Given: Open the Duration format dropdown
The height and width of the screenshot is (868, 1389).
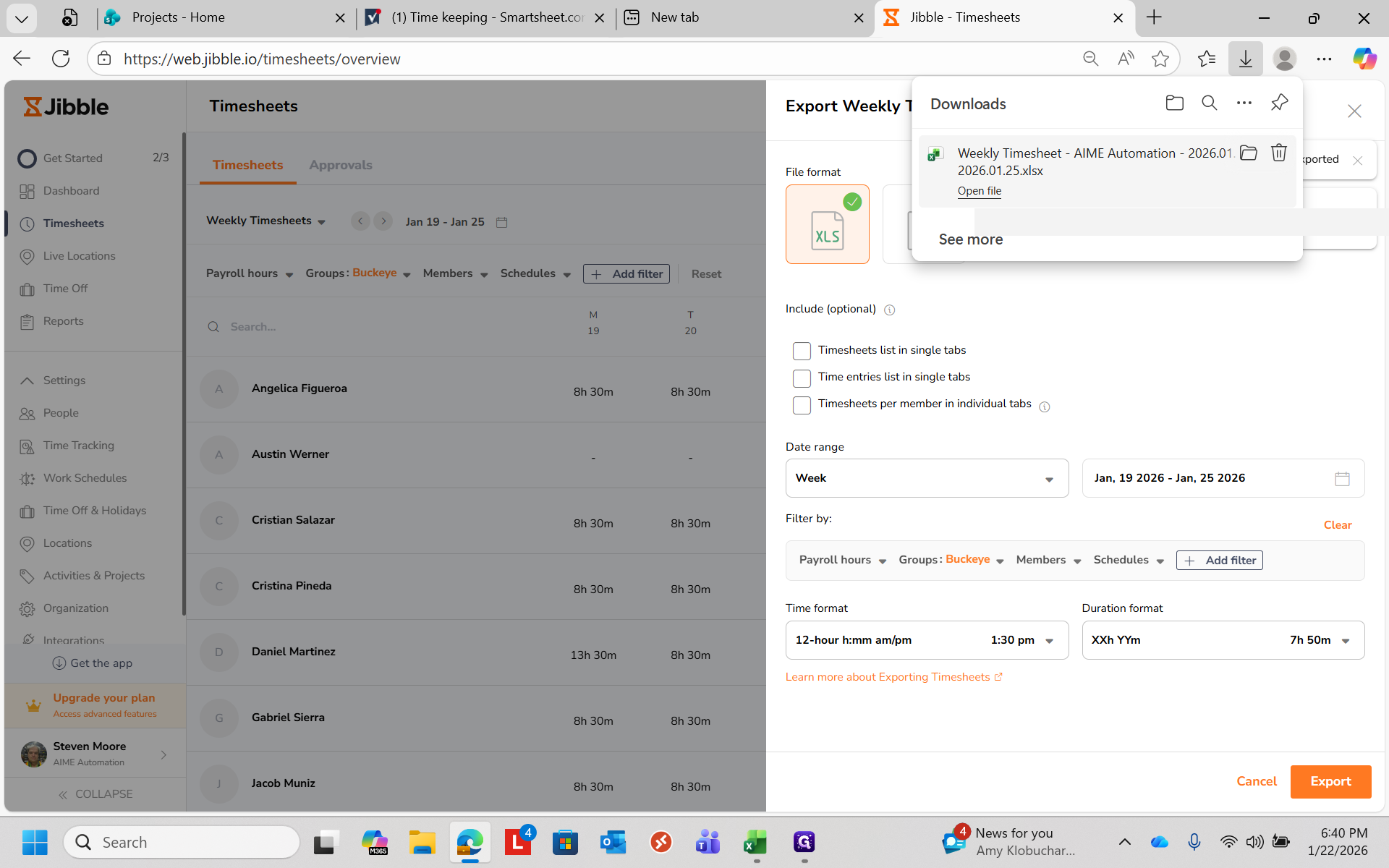Looking at the screenshot, I should coord(1223,640).
